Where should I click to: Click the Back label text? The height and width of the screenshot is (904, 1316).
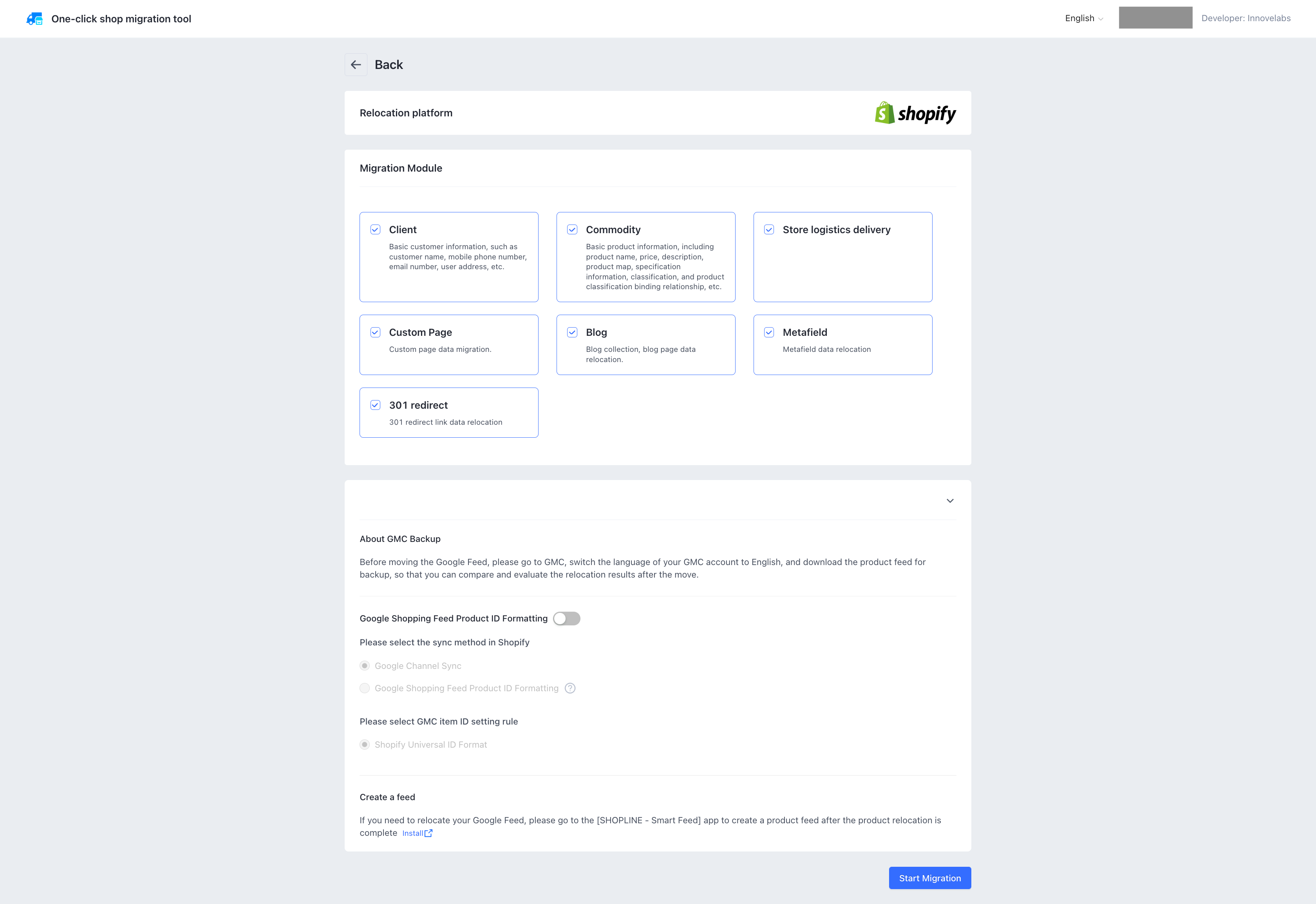389,65
